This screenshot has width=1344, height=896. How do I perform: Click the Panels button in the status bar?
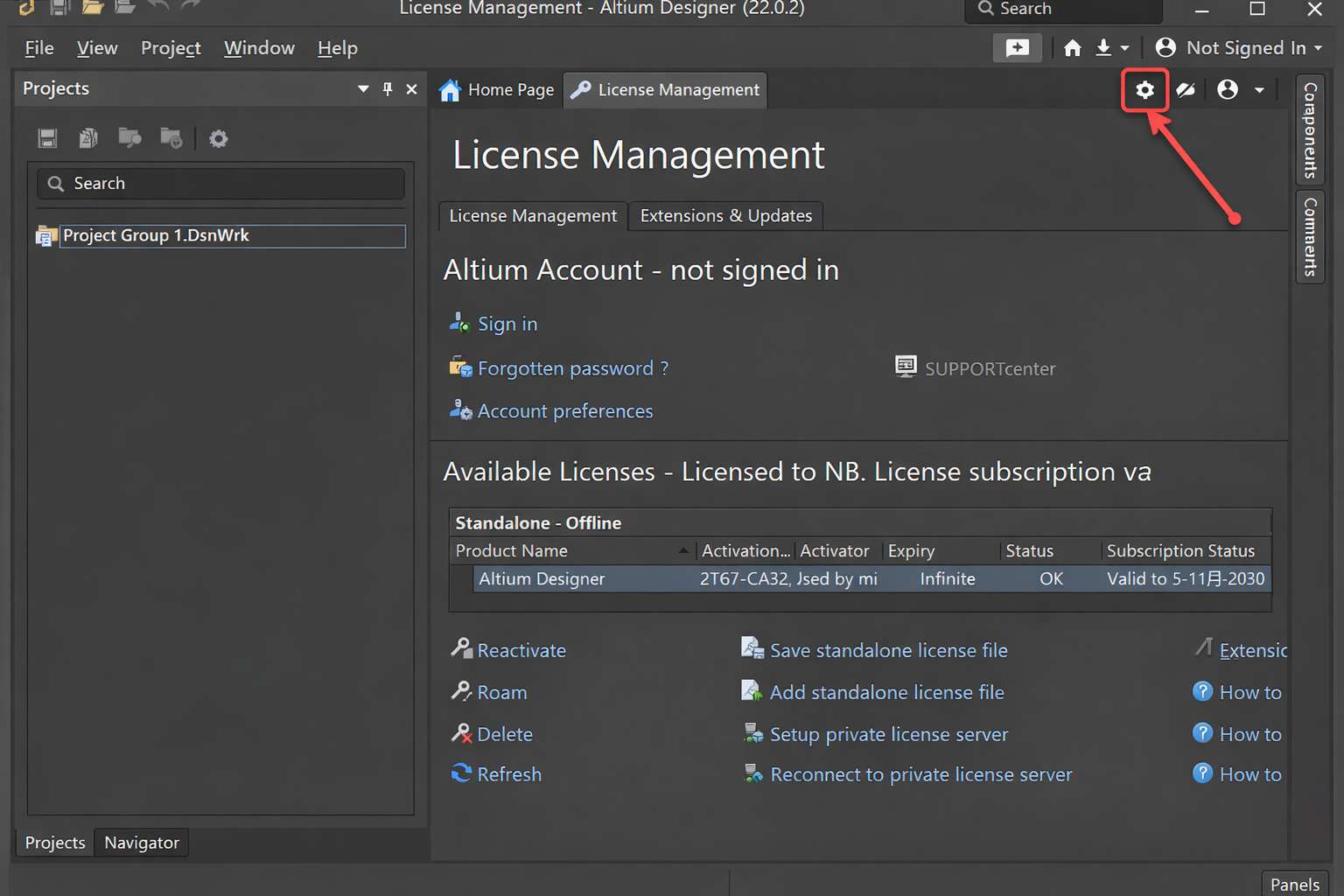(1294, 884)
